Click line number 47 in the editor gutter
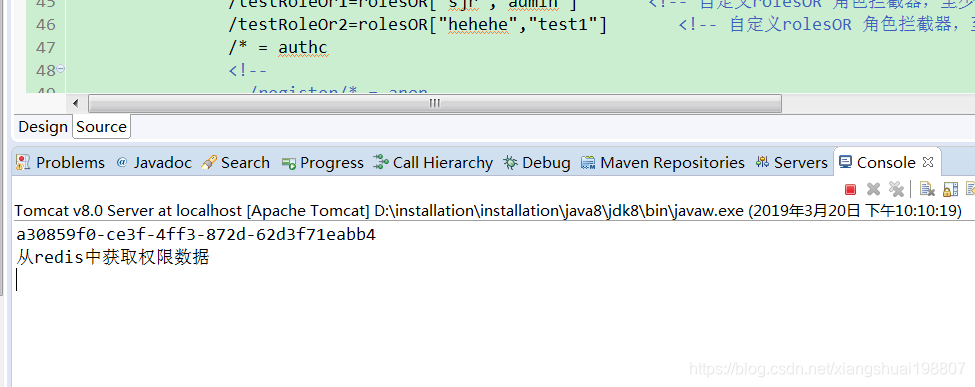This screenshot has height=387, width=975. [x=46, y=48]
